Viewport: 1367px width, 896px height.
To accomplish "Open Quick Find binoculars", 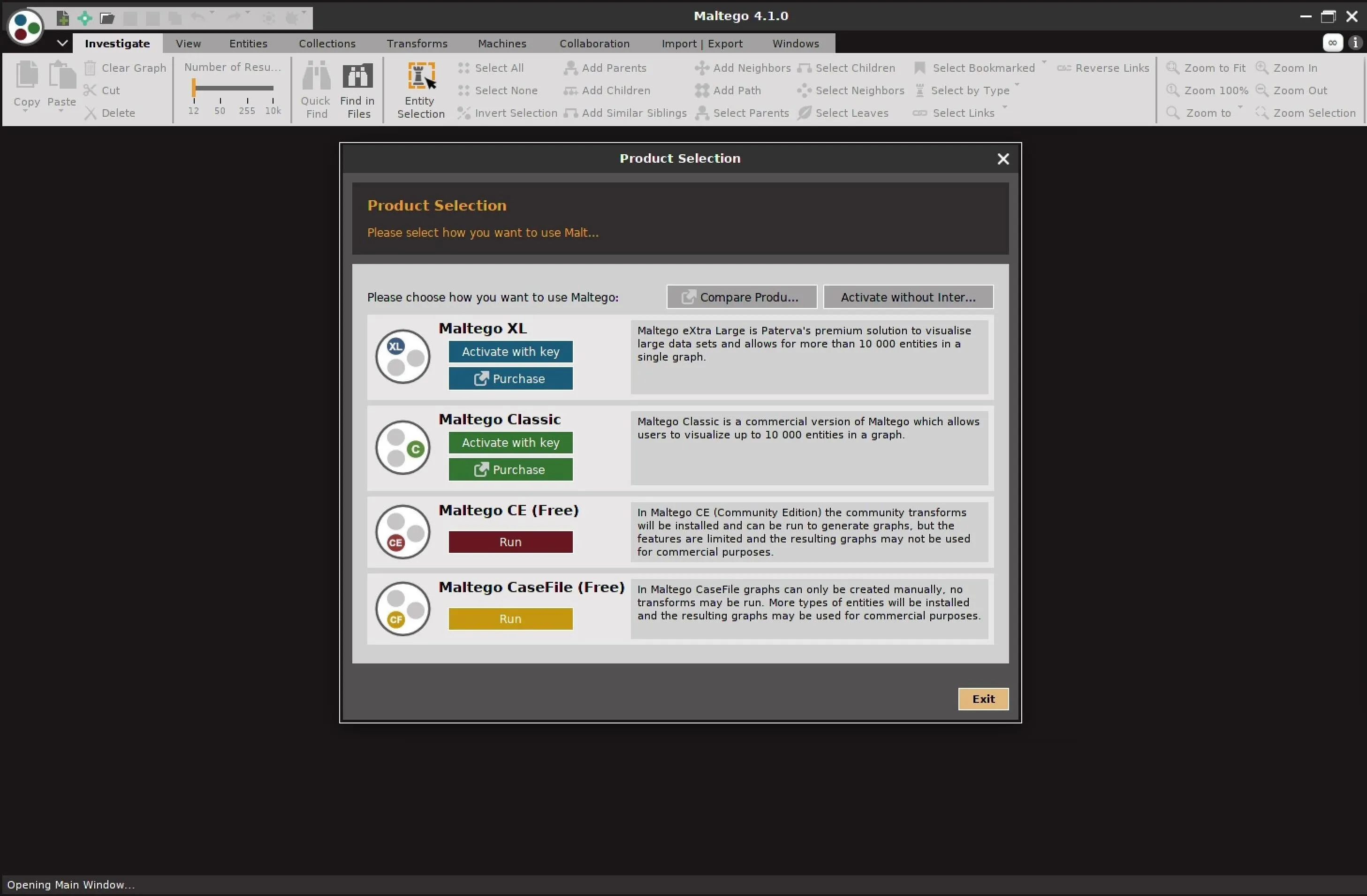I will pyautogui.click(x=316, y=89).
